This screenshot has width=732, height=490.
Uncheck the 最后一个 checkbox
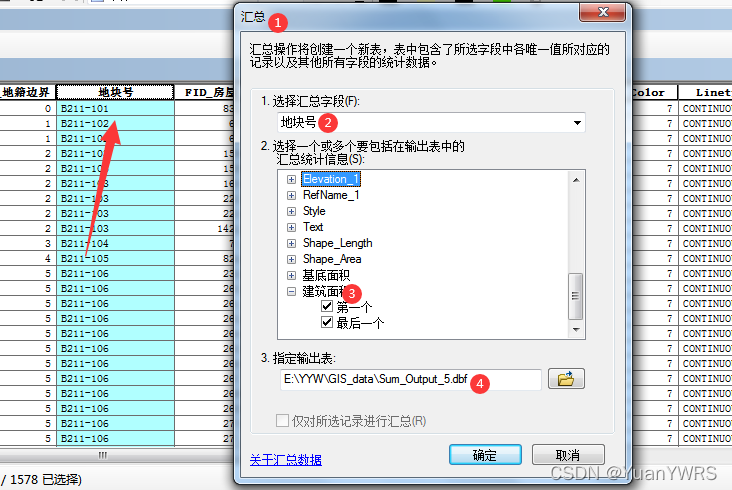(327, 322)
